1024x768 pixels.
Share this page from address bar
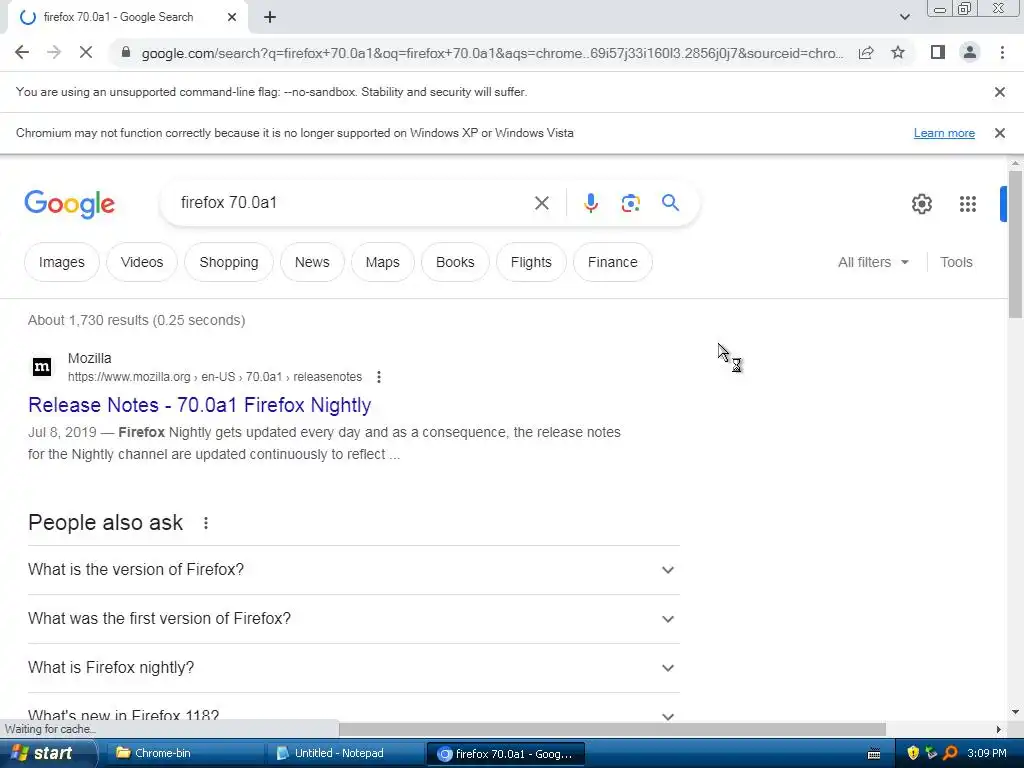coord(866,52)
